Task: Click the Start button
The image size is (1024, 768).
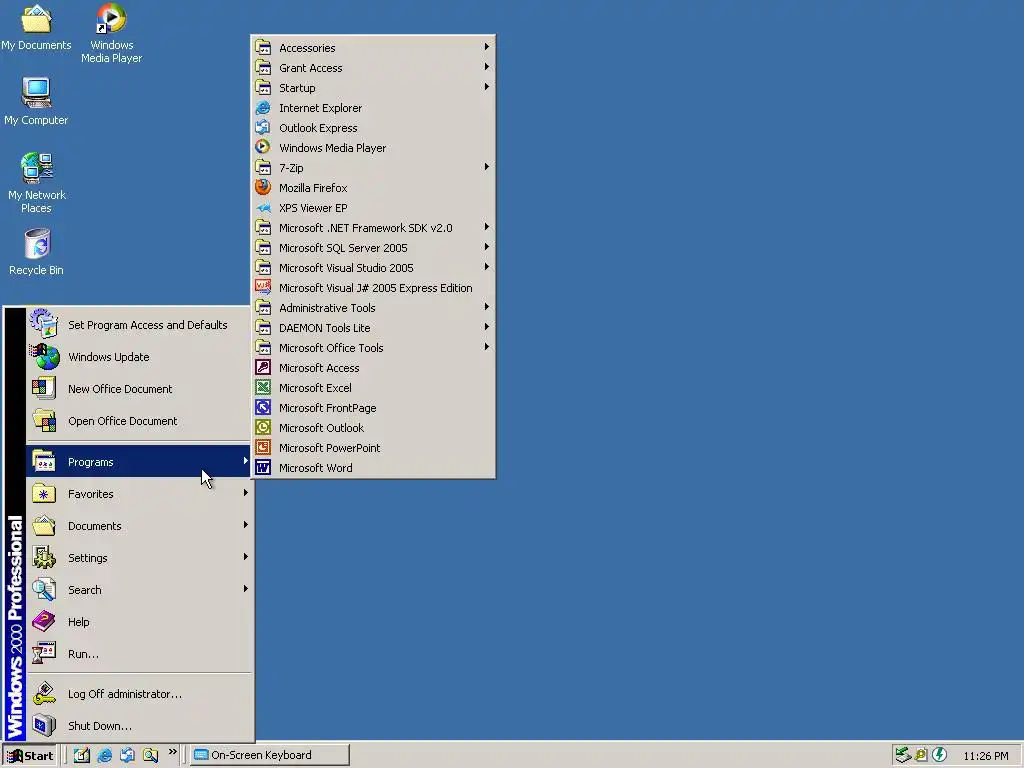Action: 30,755
